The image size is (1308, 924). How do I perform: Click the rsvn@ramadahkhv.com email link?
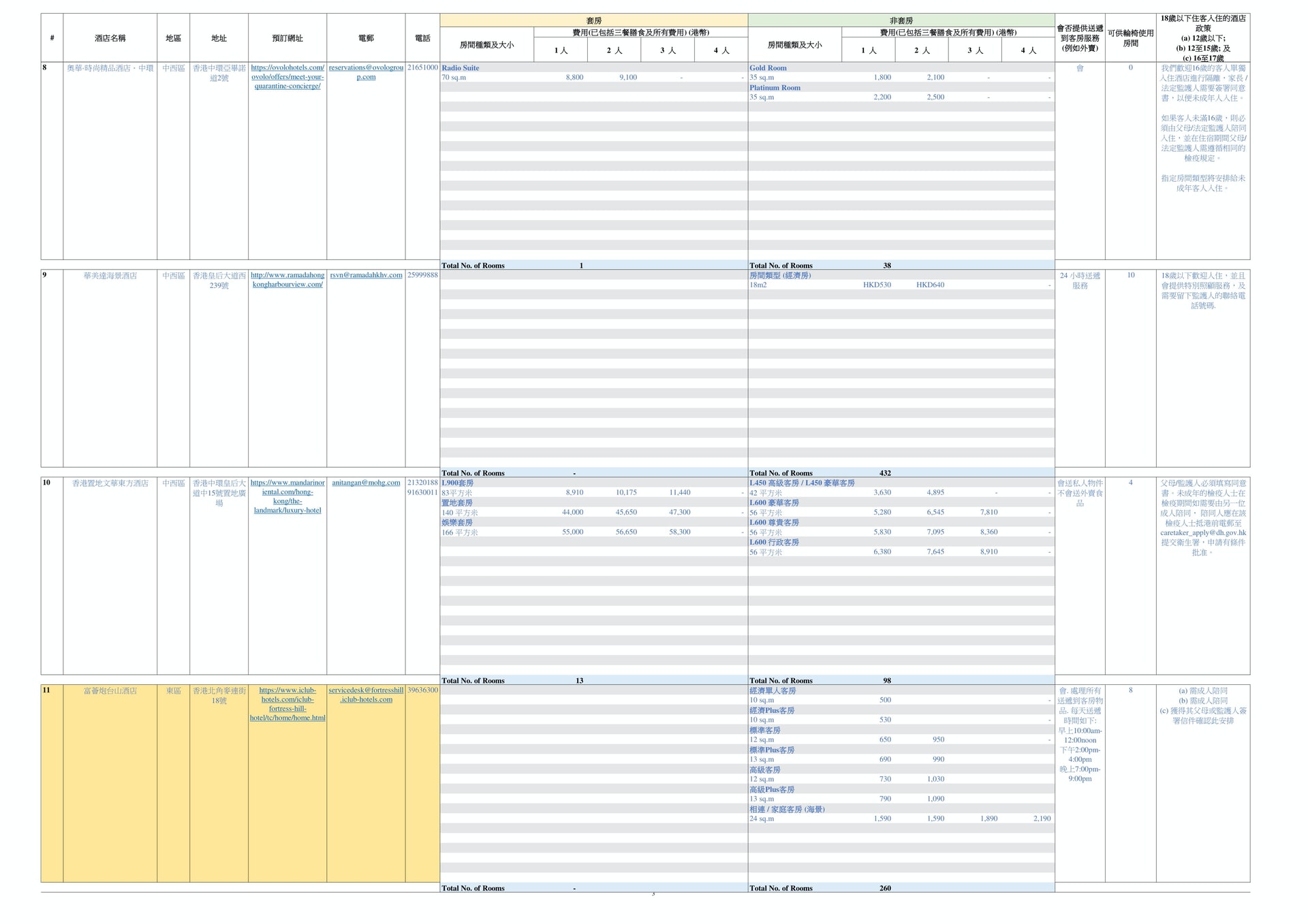point(366,275)
